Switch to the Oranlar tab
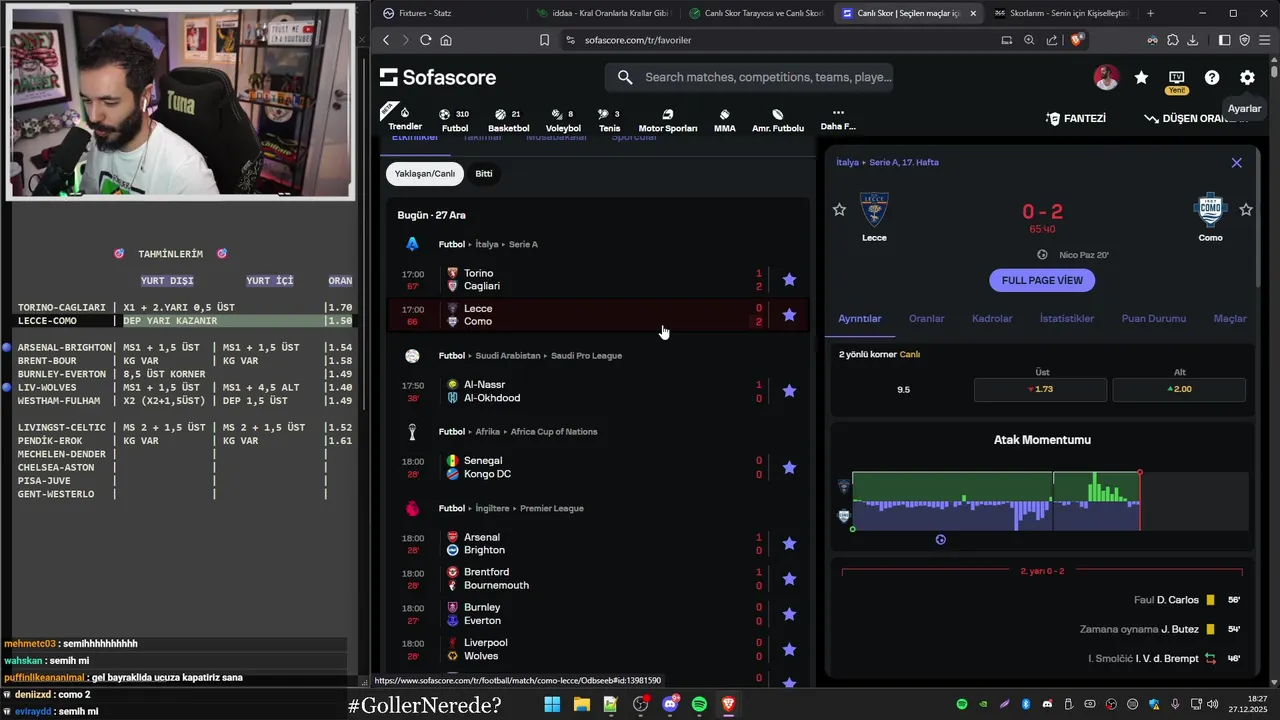1280x720 pixels. [x=927, y=319]
